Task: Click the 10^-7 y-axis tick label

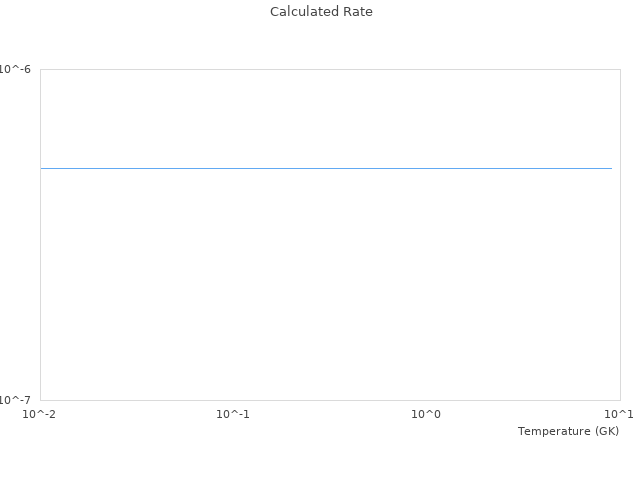Action: (x=16, y=400)
